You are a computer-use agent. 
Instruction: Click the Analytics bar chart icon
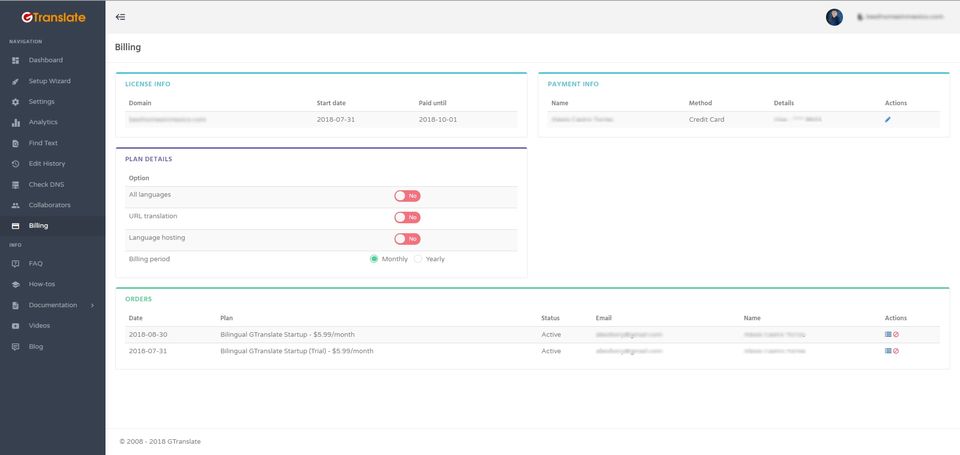click(x=16, y=122)
